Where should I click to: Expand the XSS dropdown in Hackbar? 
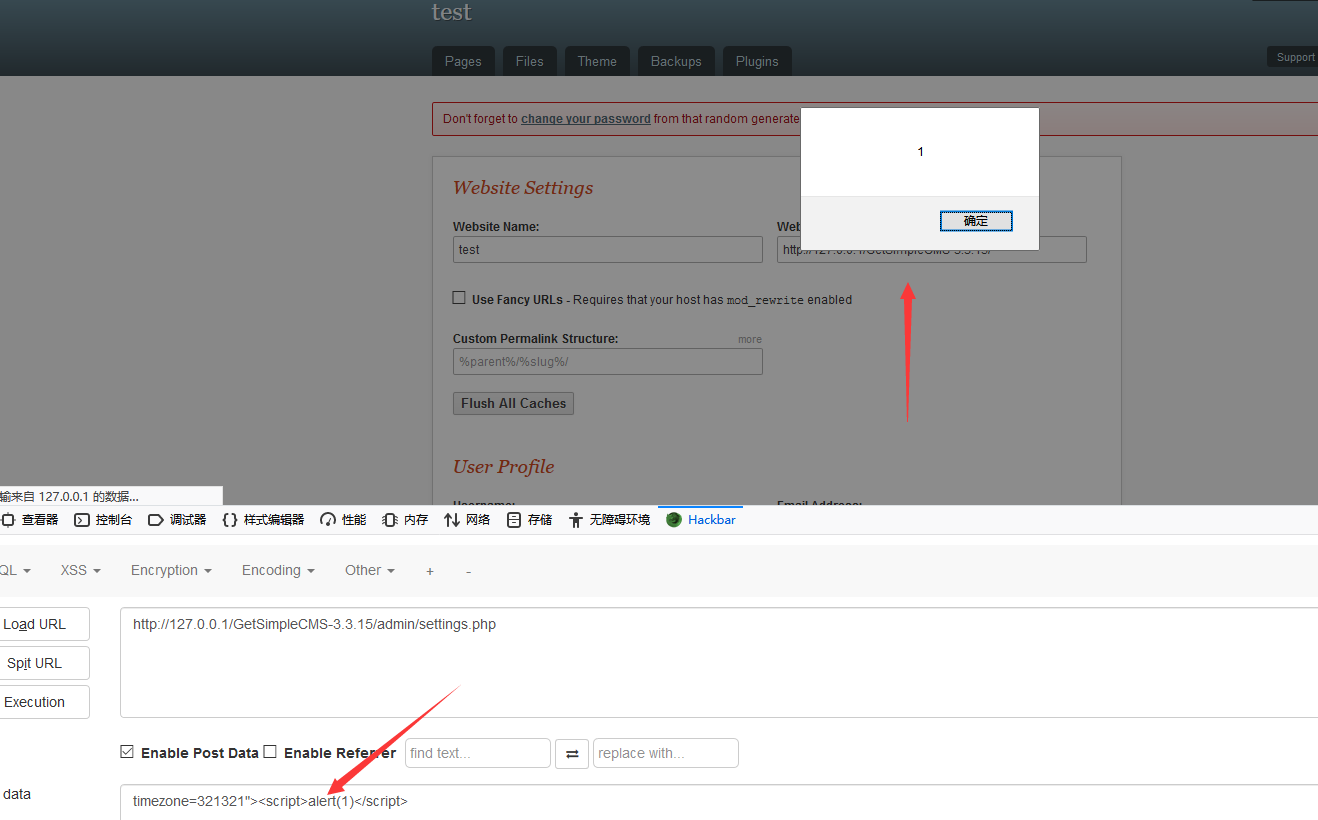[x=80, y=570]
